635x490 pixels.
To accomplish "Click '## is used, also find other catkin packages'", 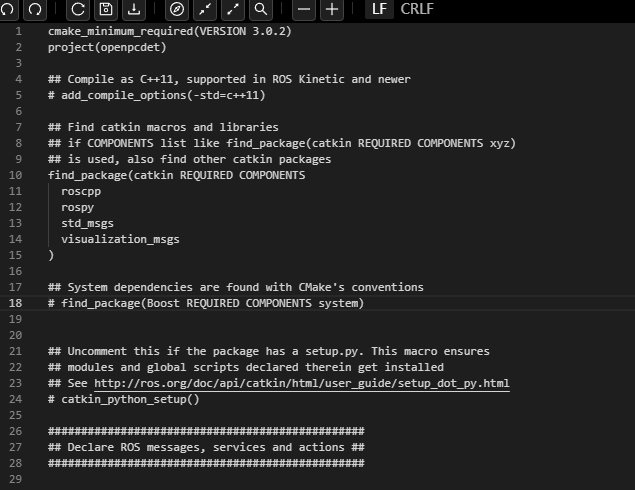I will [x=190, y=159].
